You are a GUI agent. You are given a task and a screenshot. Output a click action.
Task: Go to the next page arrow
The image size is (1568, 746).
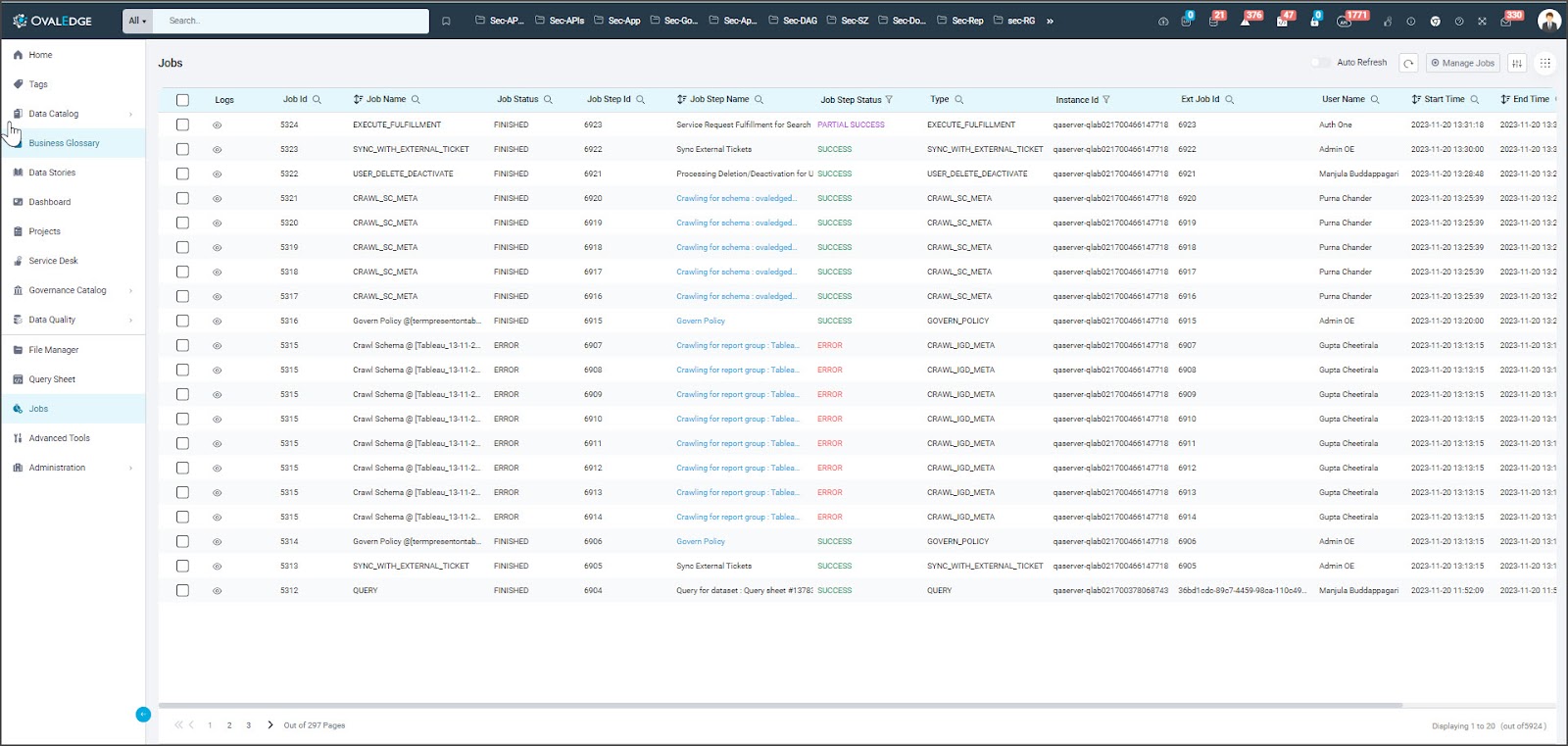point(270,725)
